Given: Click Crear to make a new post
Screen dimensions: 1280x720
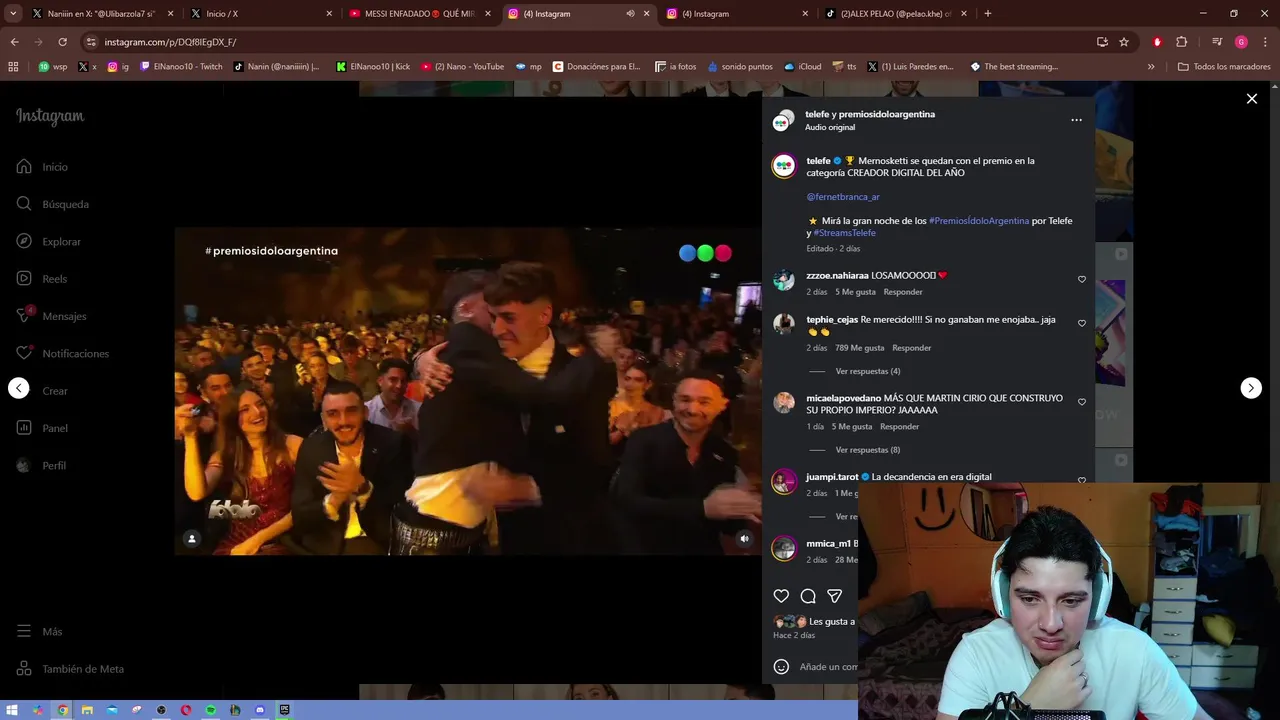Looking at the screenshot, I should click(42, 391).
